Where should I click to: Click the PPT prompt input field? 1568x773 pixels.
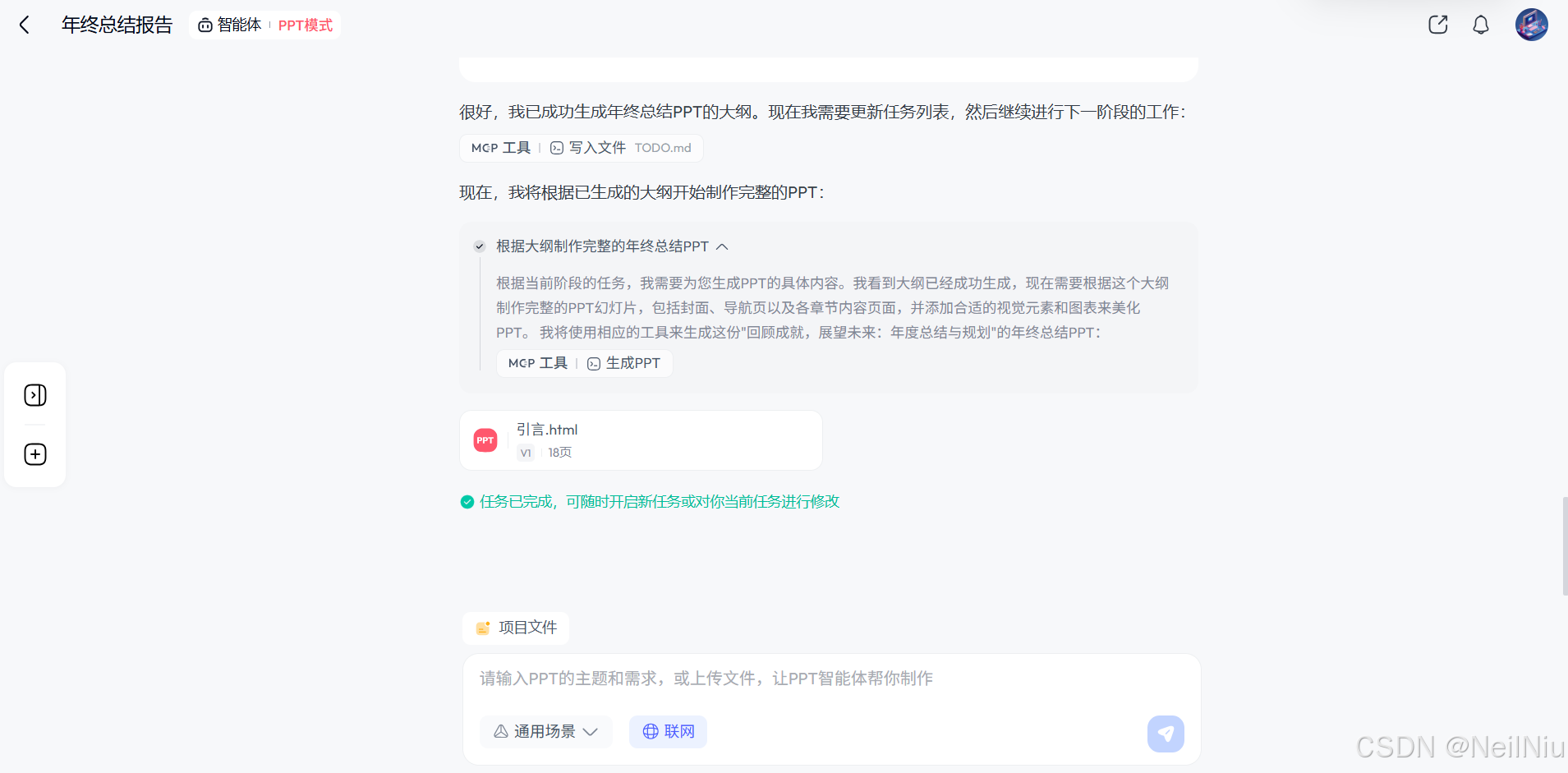tap(821, 679)
